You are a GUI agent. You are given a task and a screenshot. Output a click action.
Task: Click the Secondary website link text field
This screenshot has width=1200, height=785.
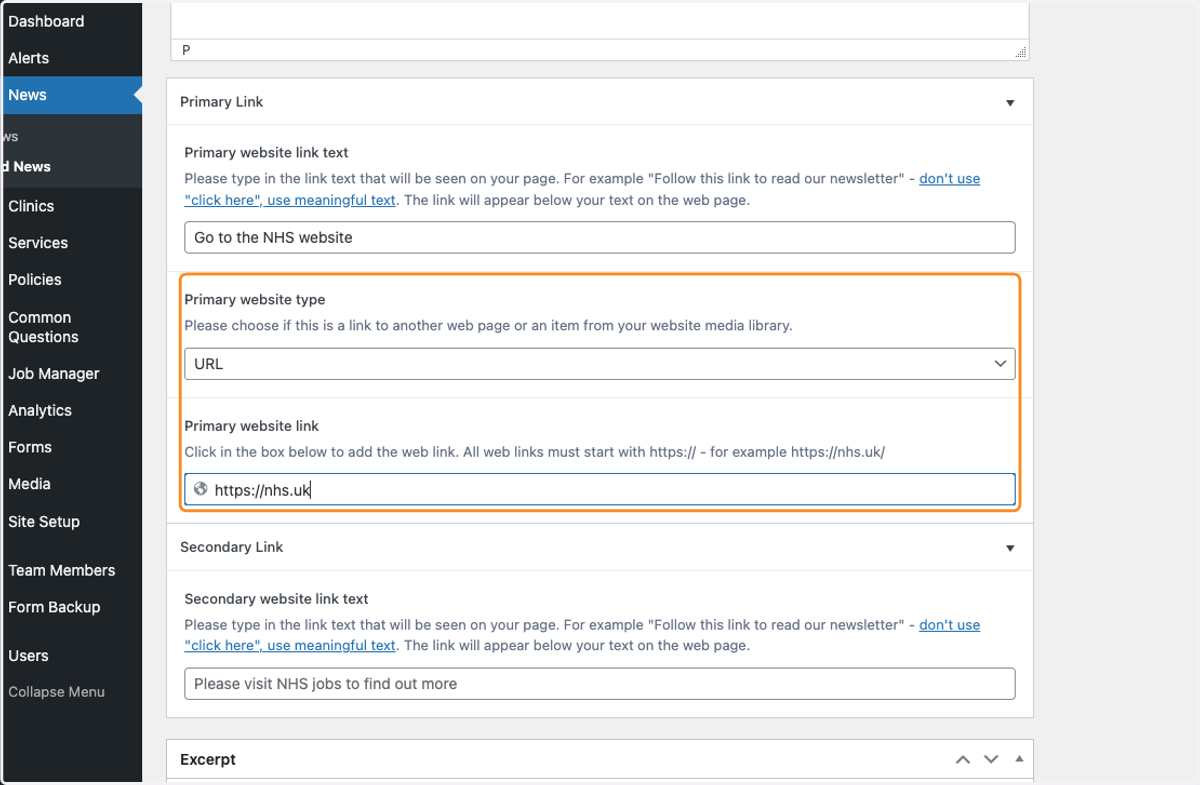[600, 683]
